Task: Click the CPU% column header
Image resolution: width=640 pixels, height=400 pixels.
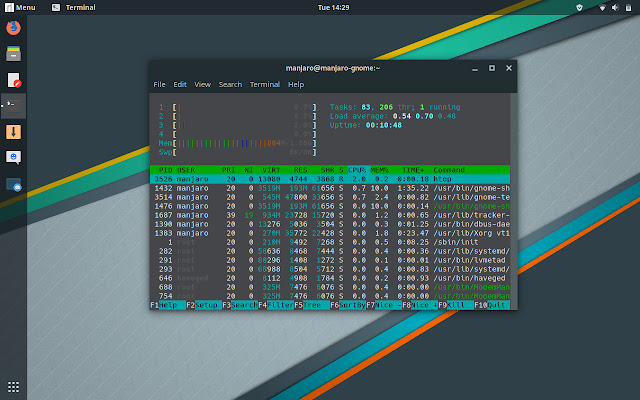Action: (357, 170)
